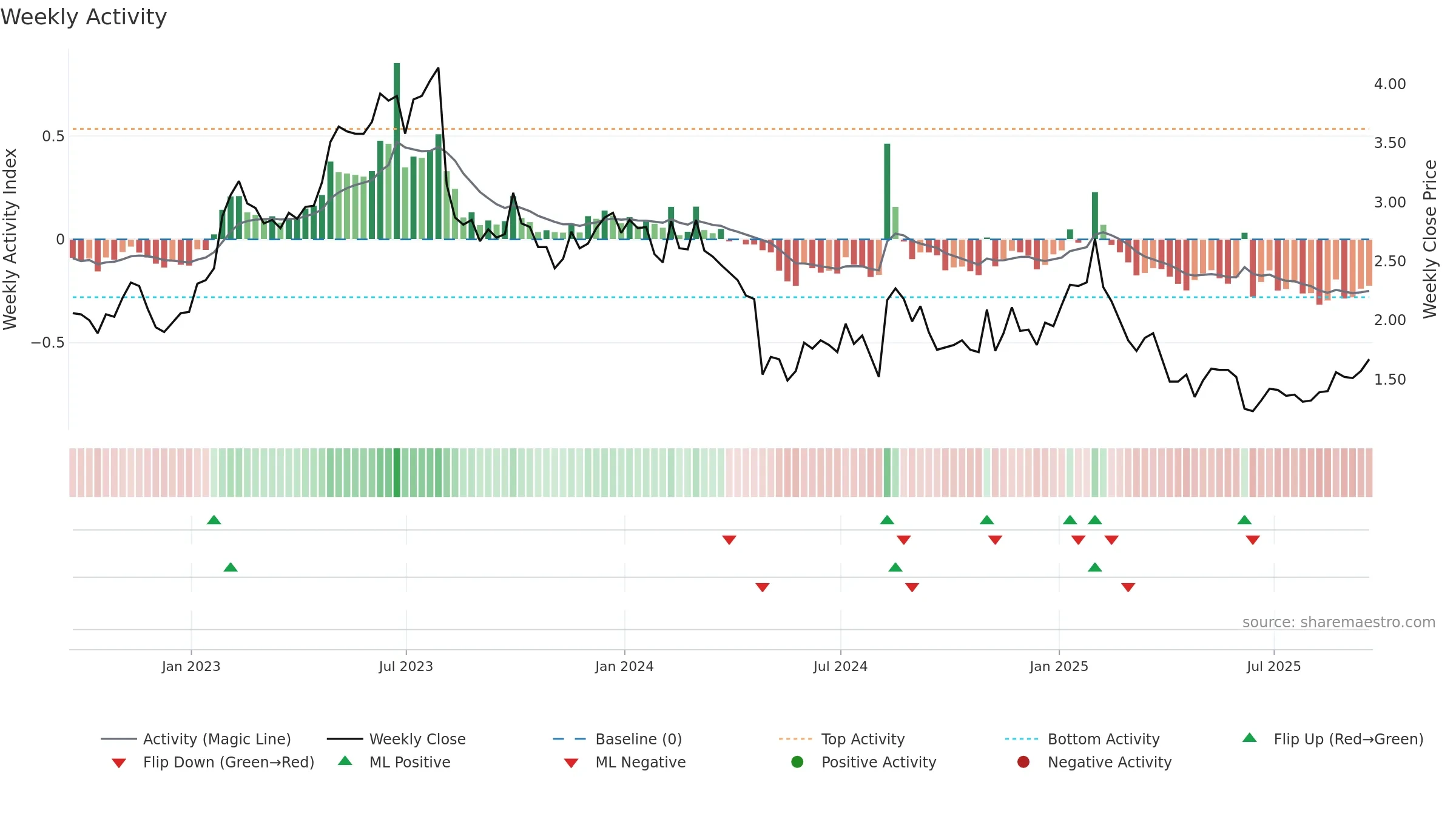Click the ML positive marker after Jan 2023
The width and height of the screenshot is (1456, 819).
[231, 567]
